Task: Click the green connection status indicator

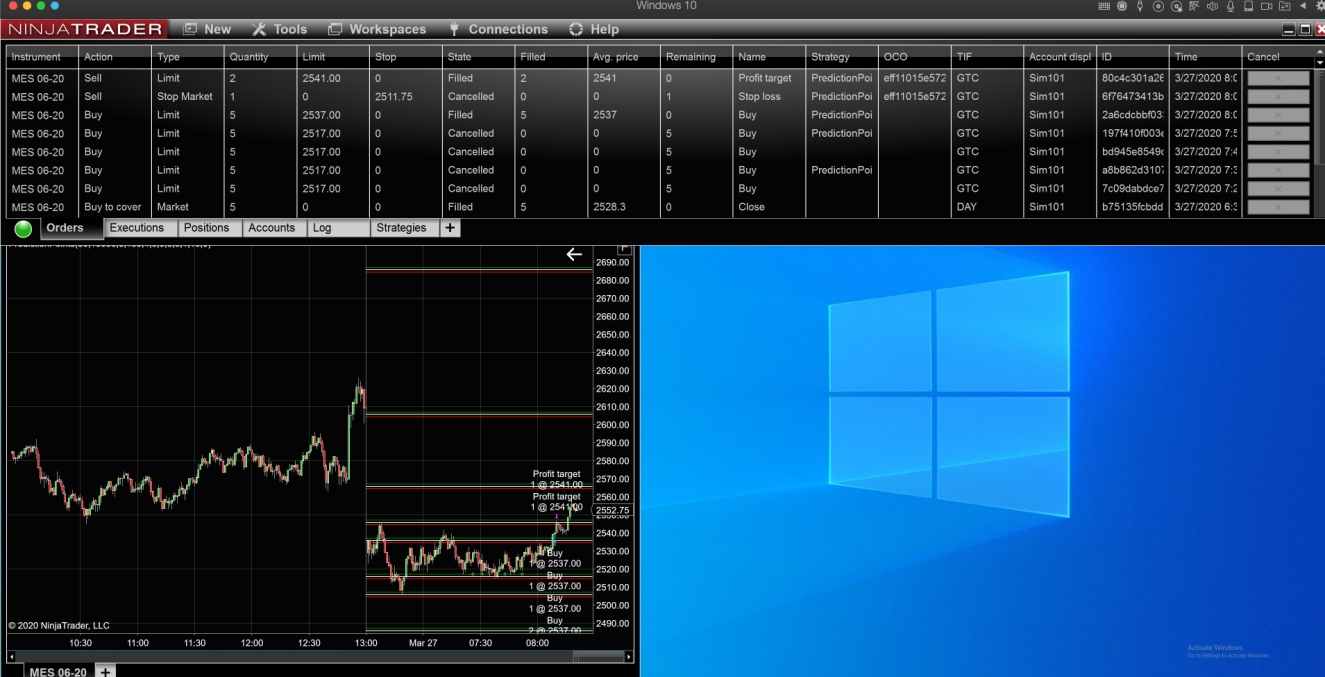Action: (23, 229)
